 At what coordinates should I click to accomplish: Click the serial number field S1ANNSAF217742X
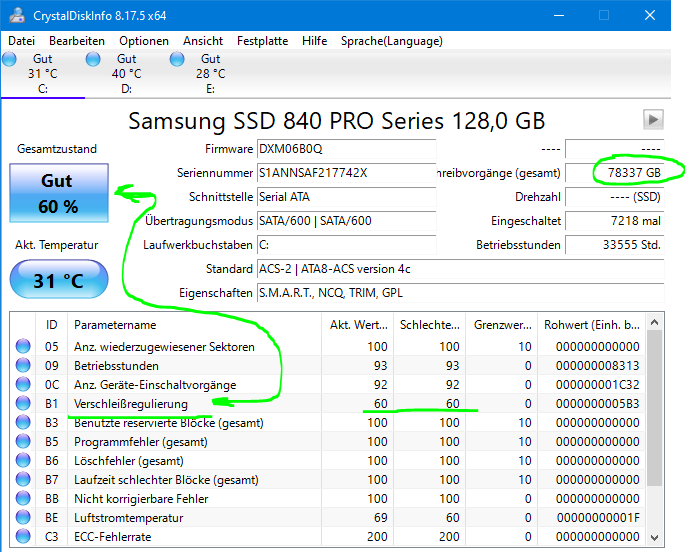(x=346, y=173)
